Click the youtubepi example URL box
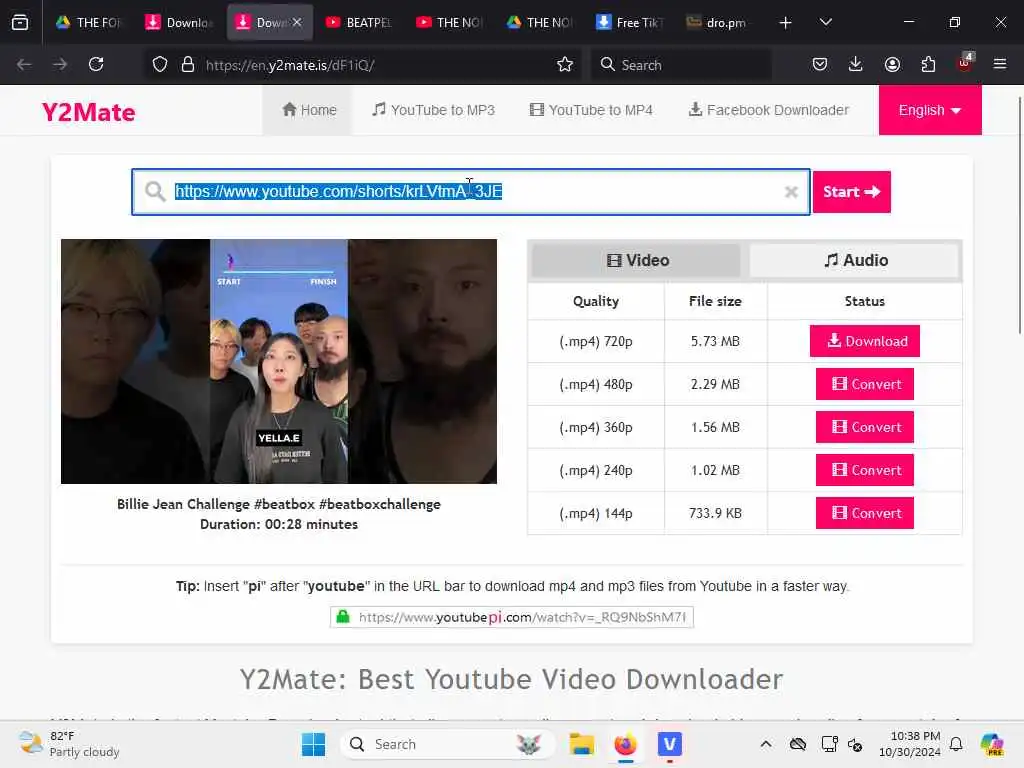 pyautogui.click(x=512, y=617)
